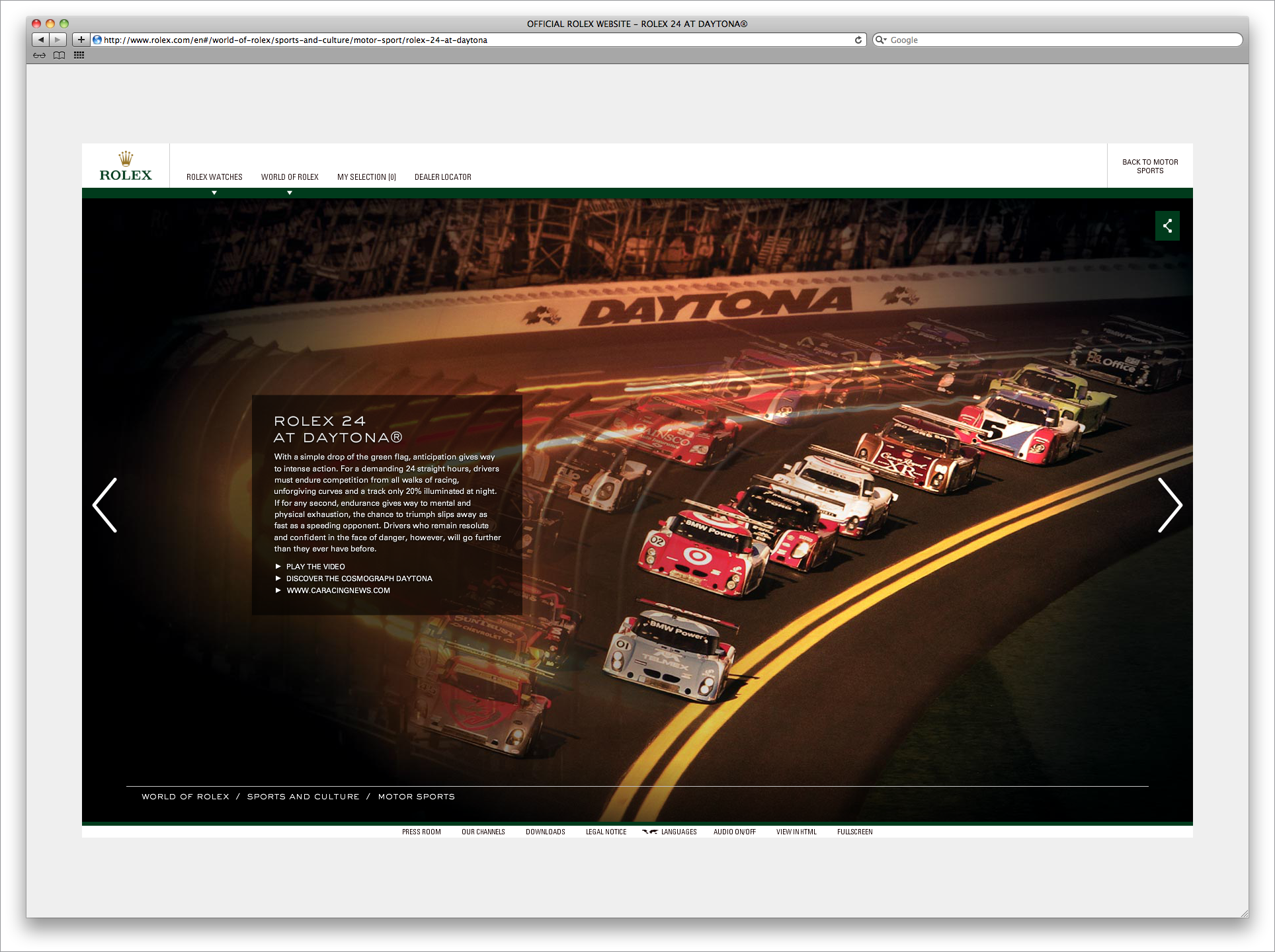Click the red close window button
The width and height of the screenshot is (1275, 952).
[x=36, y=24]
